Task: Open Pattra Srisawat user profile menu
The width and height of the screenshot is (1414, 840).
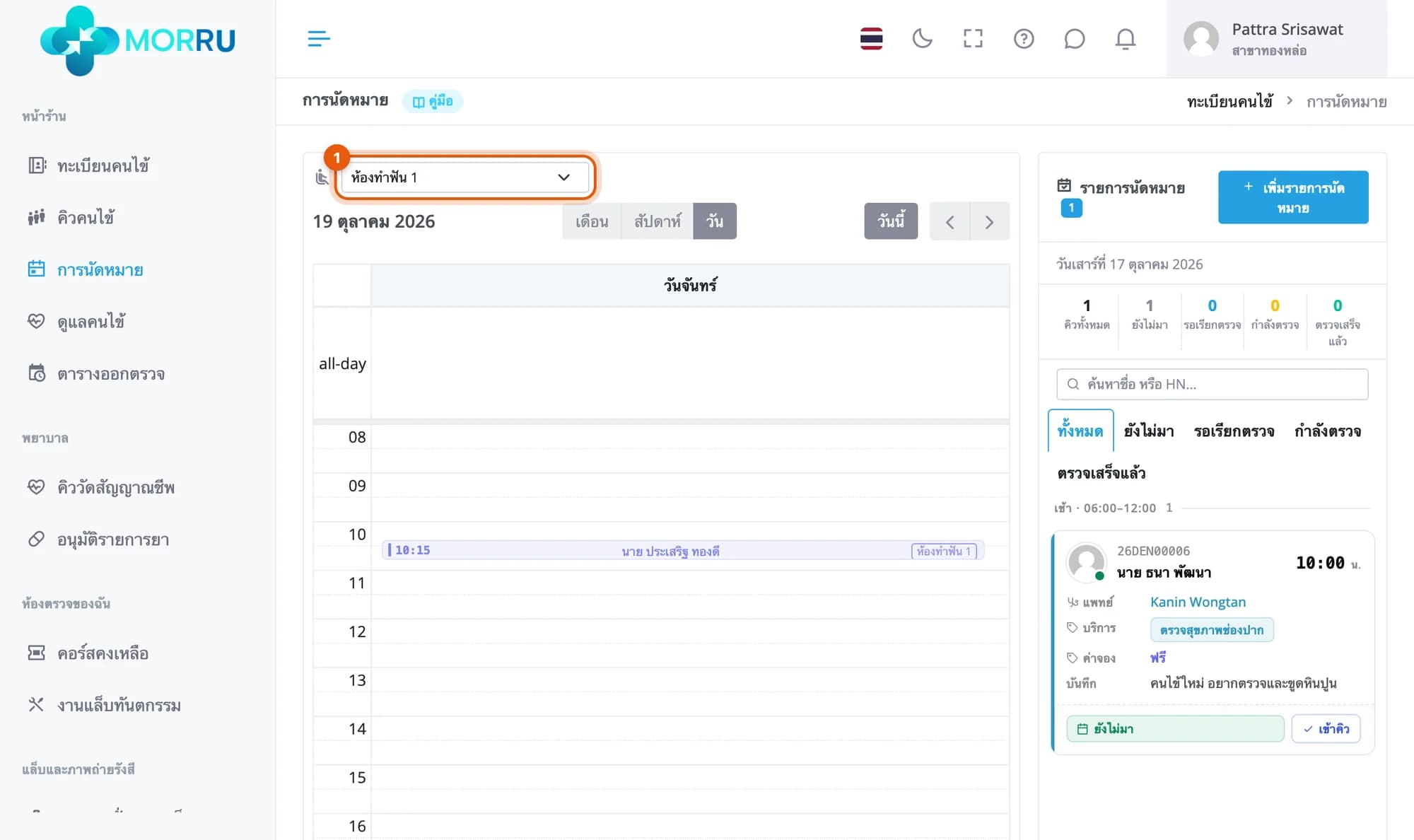Action: point(1276,39)
